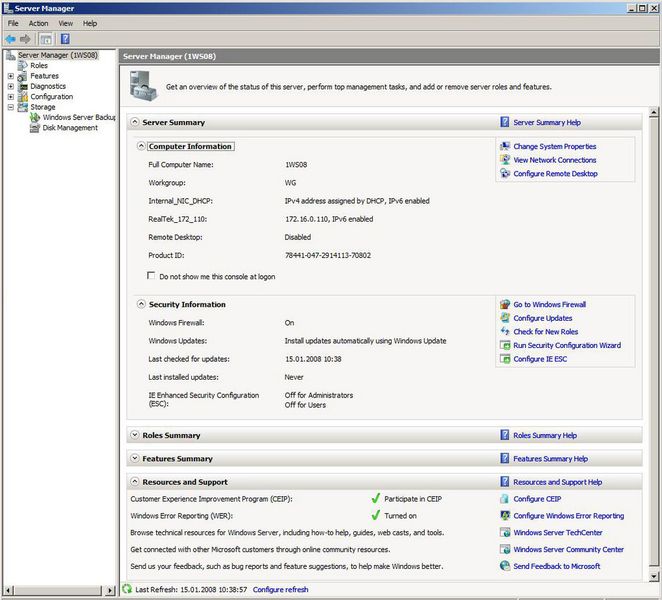Click the main pane scroll up arrow
This screenshot has width=662, height=600.
[x=654, y=112]
